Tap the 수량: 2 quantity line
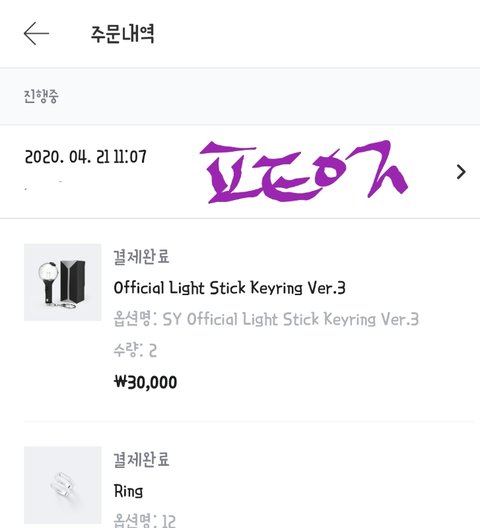This screenshot has height=528, width=480. point(135,350)
